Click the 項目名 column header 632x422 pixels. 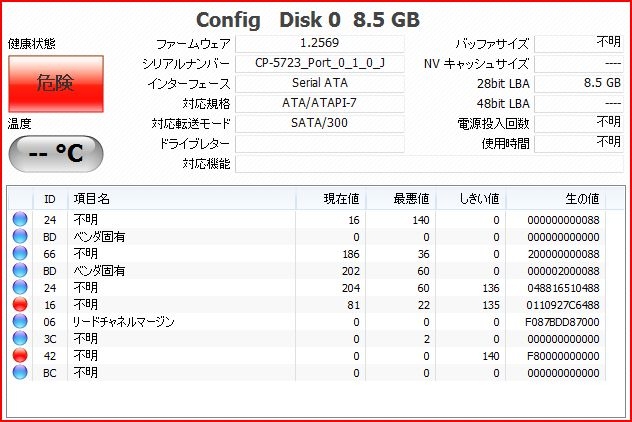tap(92, 198)
